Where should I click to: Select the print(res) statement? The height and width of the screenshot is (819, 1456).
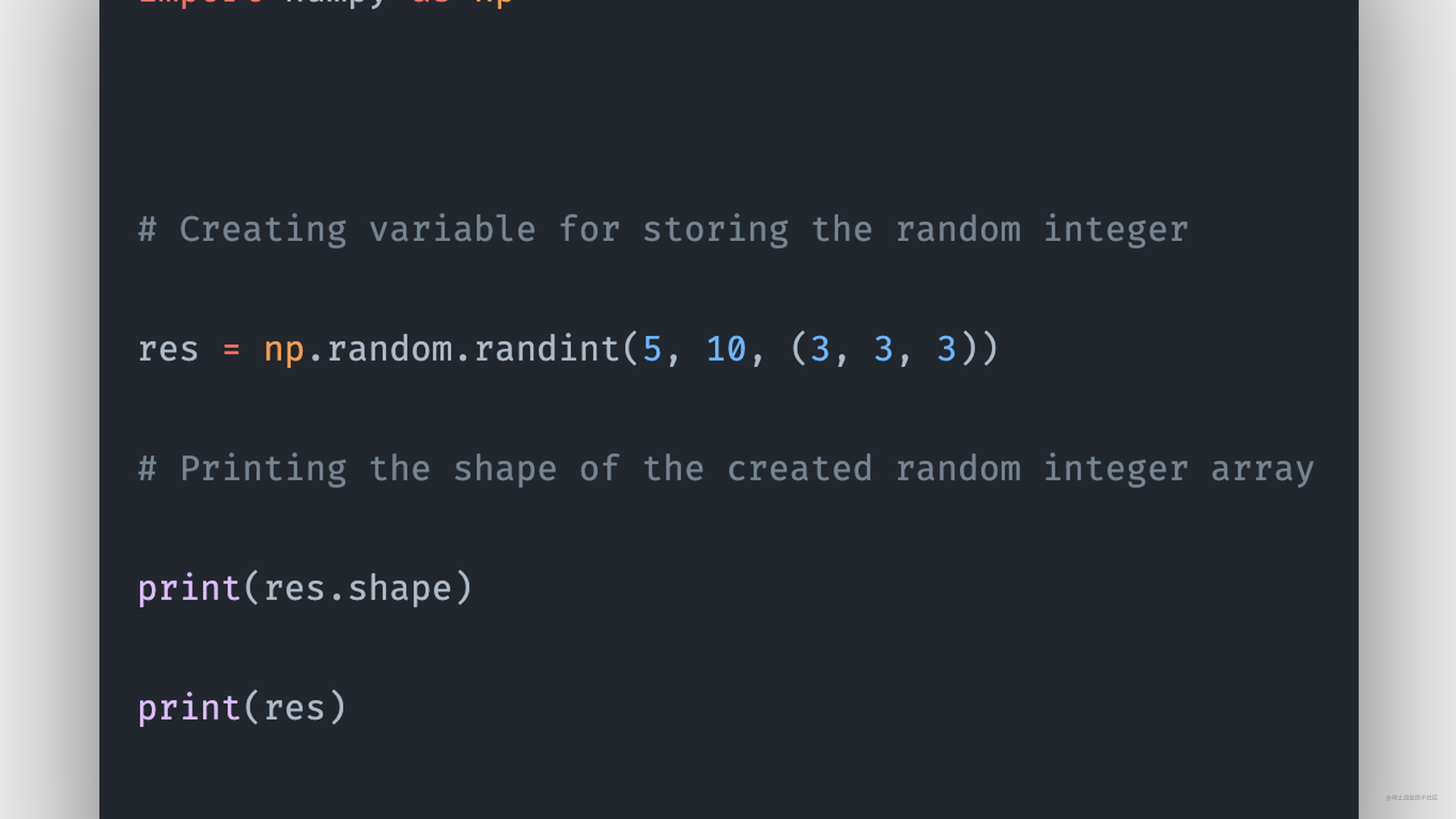point(243,707)
